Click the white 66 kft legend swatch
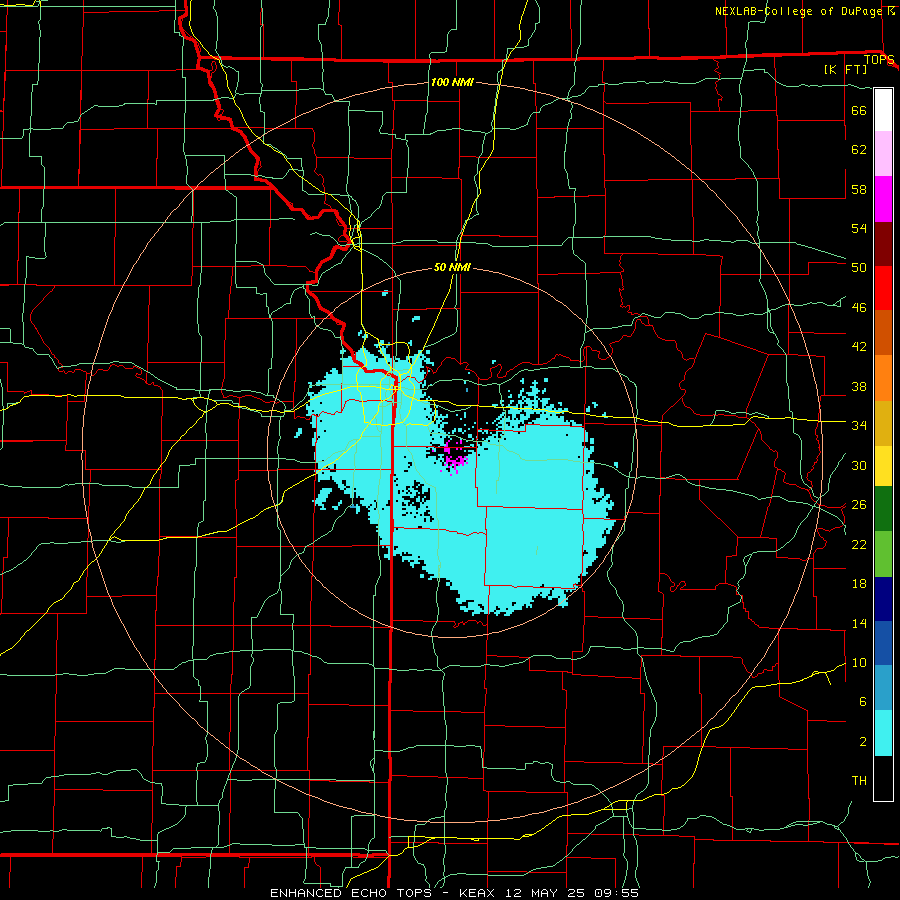This screenshot has width=900, height=900. point(883,110)
